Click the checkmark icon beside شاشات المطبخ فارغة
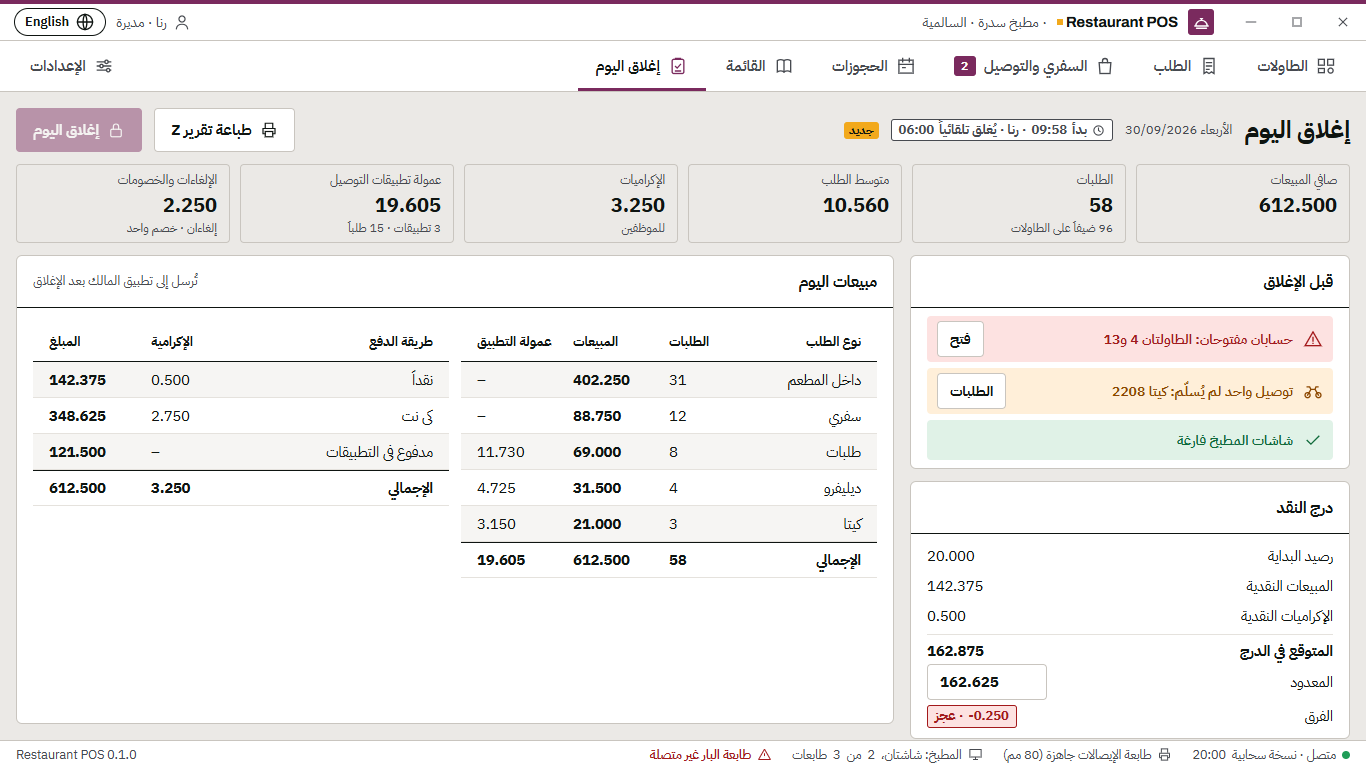 (1313, 440)
